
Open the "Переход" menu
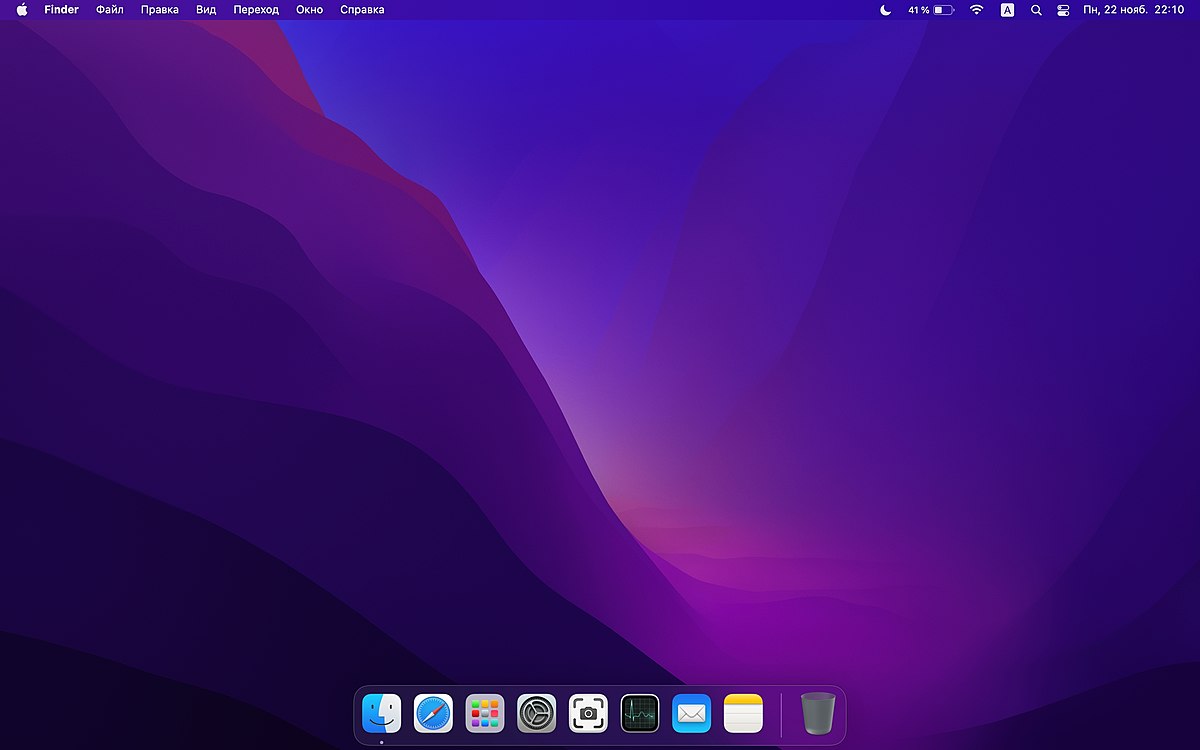click(257, 10)
